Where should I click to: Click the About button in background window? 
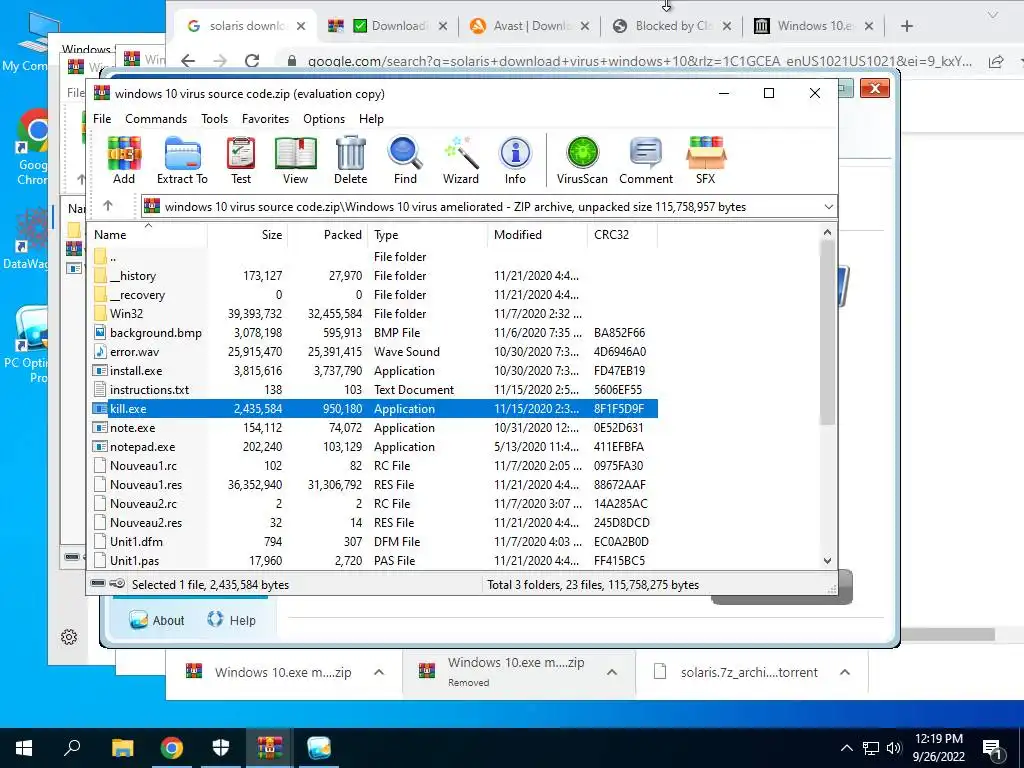click(157, 620)
